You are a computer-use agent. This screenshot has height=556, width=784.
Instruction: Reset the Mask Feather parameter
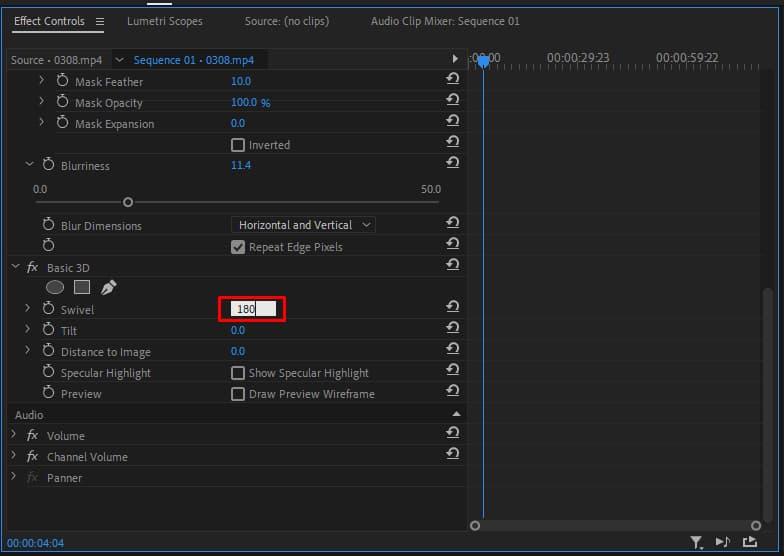click(453, 80)
